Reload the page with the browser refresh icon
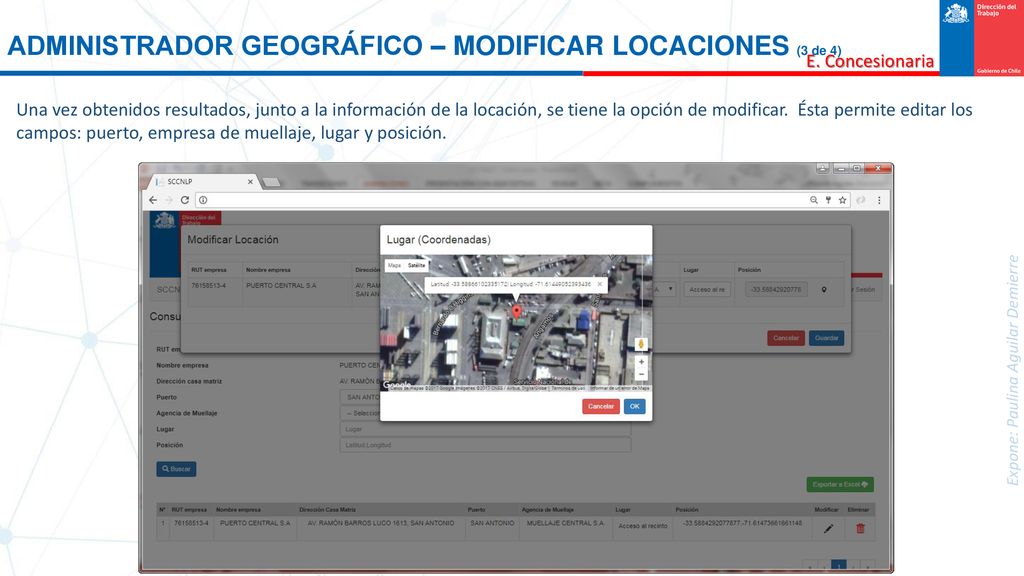The height and width of the screenshot is (576, 1024). [185, 200]
